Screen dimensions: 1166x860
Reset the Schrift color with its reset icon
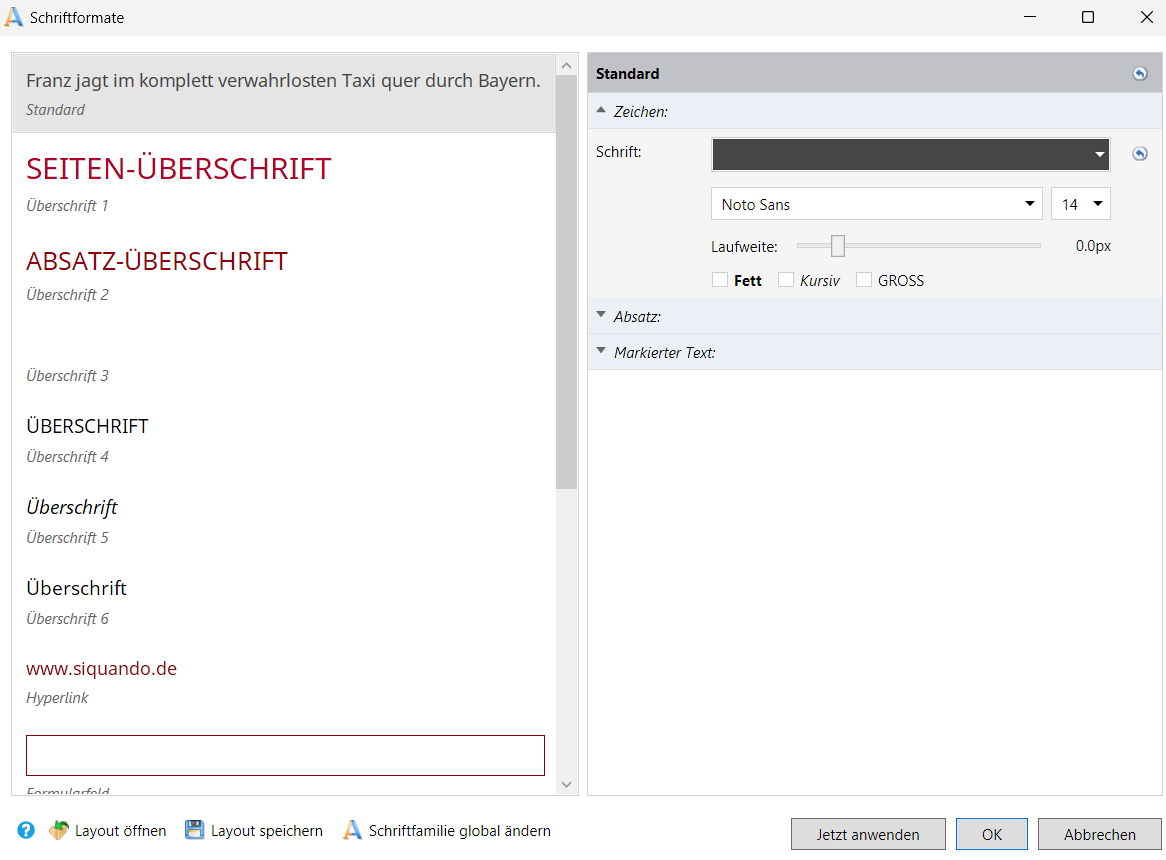(x=1139, y=154)
